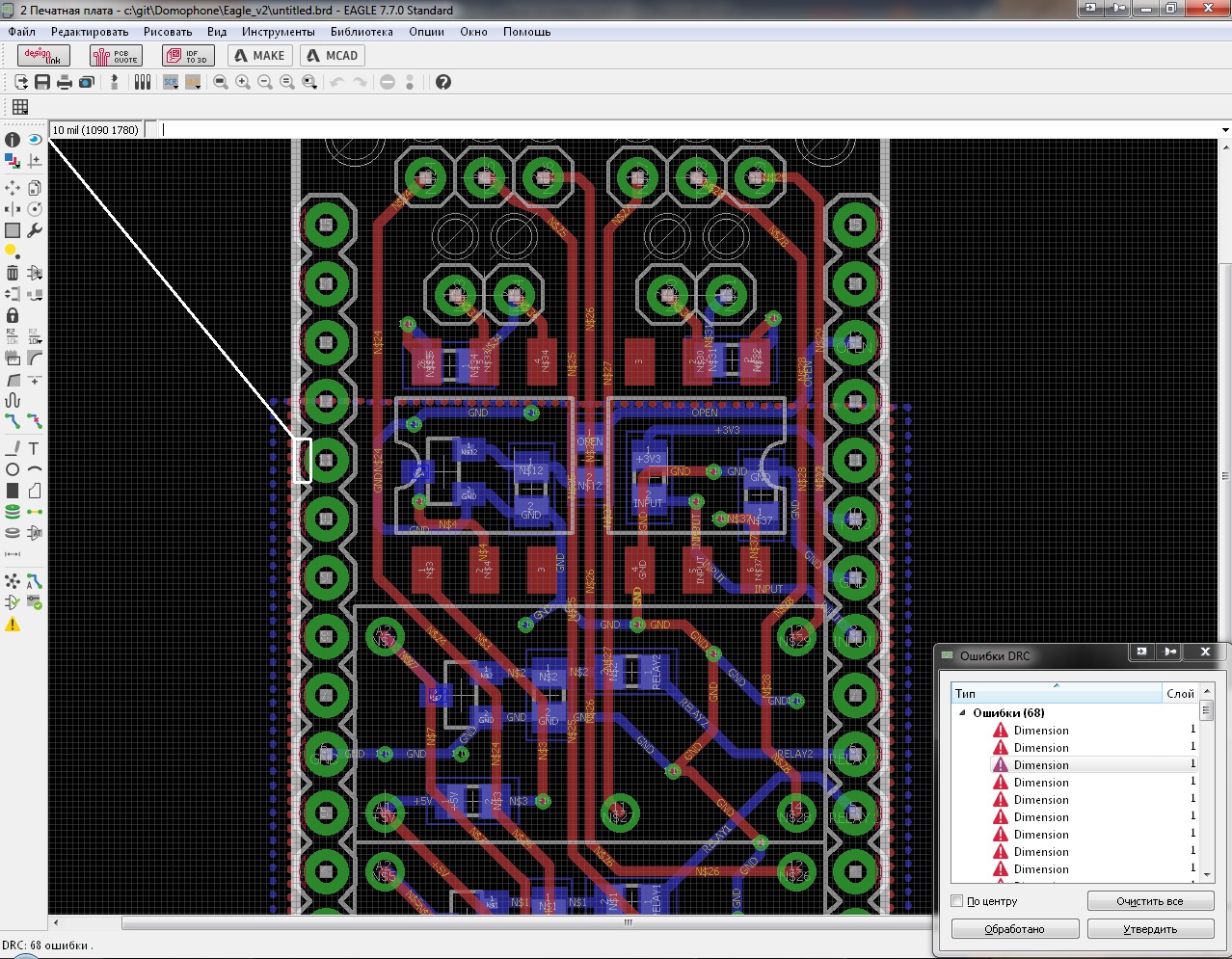1232x959 pixels.
Task: Toggle the Show eye tool
Action: (x=35, y=140)
